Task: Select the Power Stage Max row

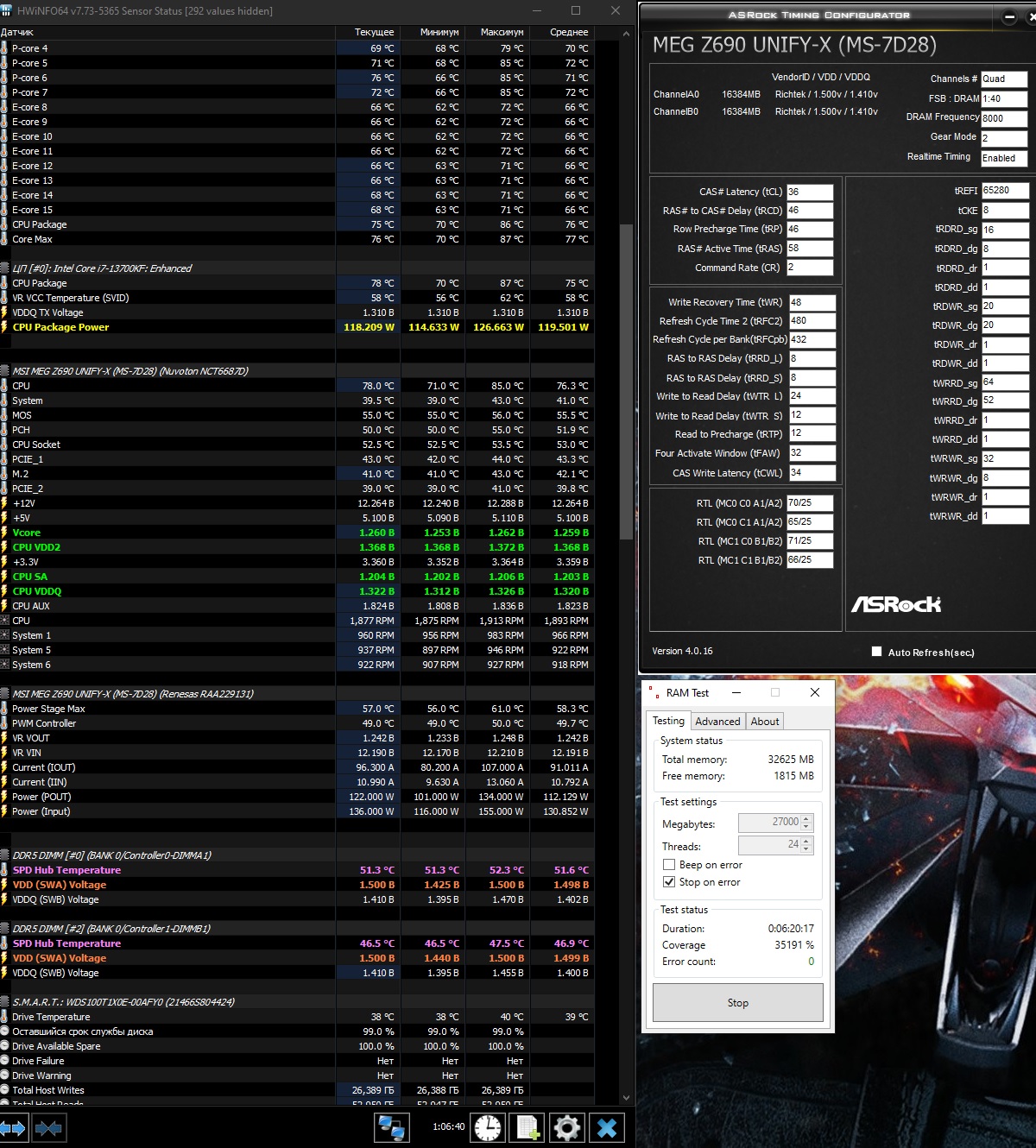Action: coord(297,709)
